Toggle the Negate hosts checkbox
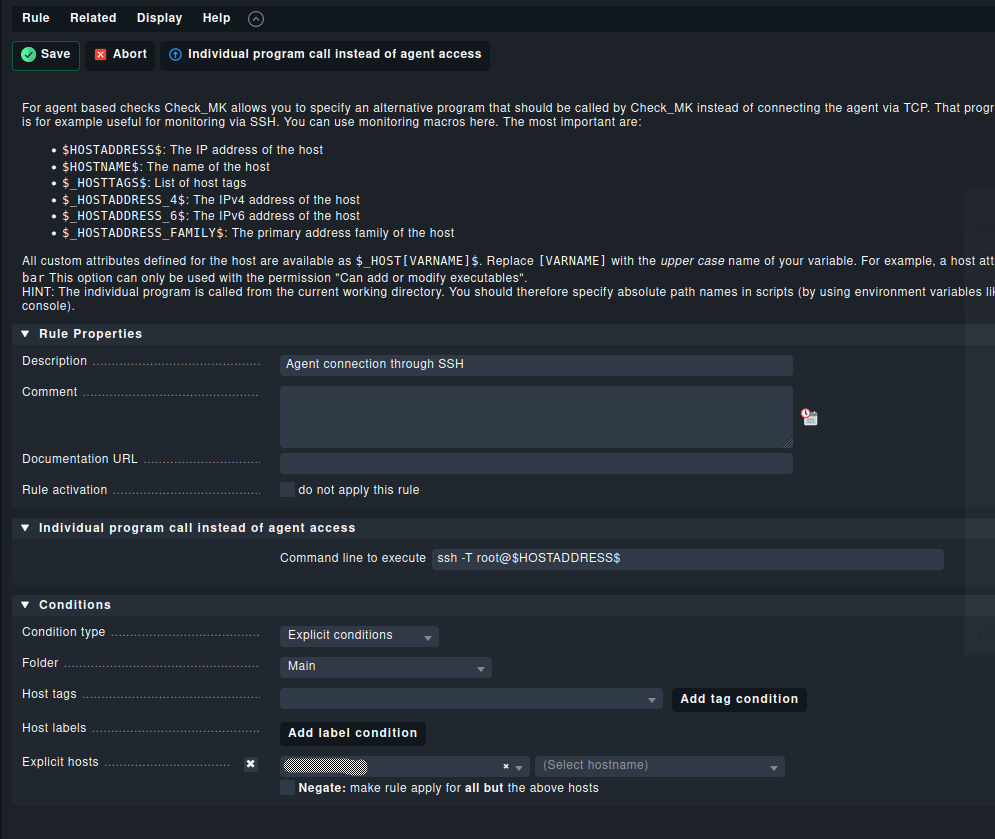995x839 pixels. 288,788
